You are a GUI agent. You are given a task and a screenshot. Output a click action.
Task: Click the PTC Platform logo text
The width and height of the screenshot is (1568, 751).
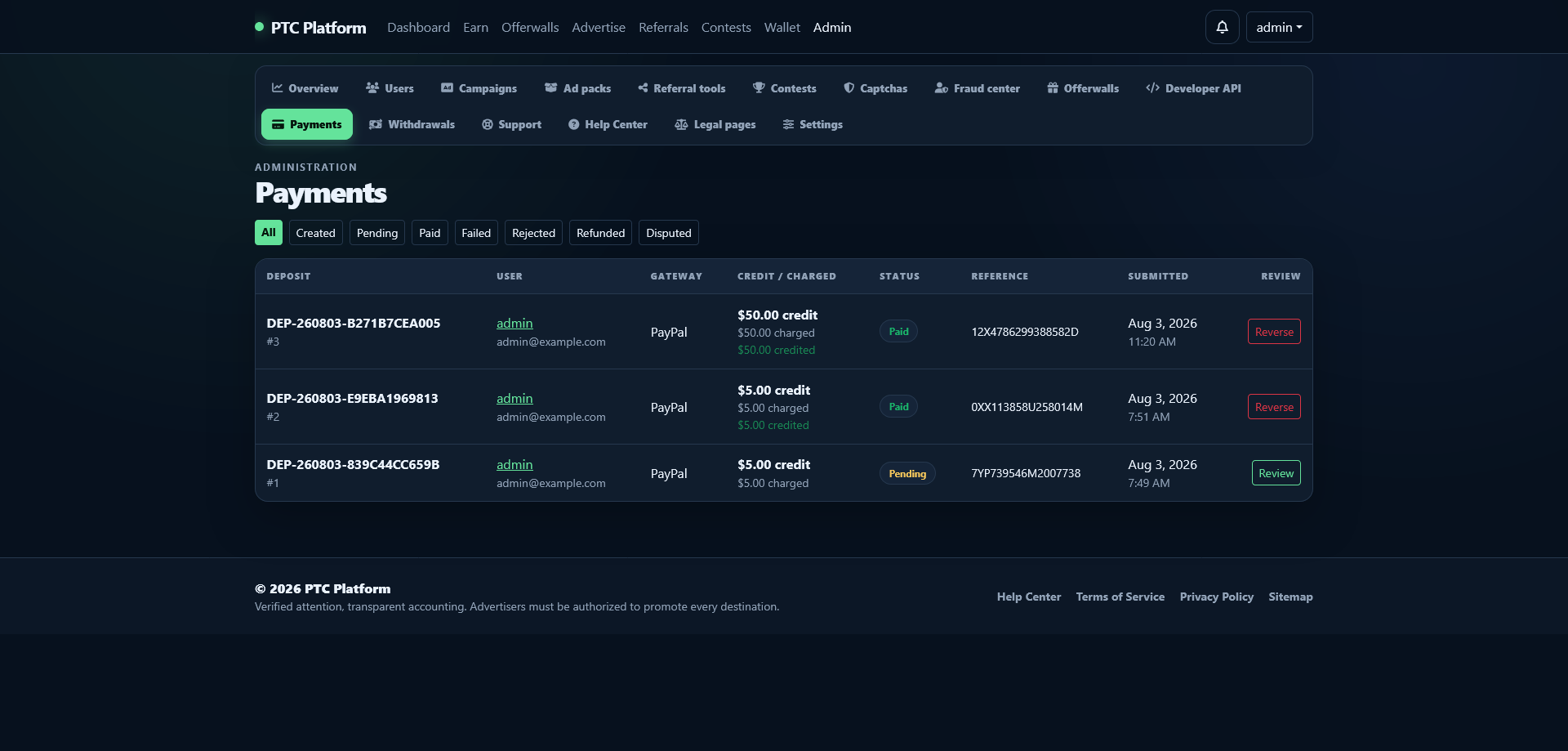(318, 27)
